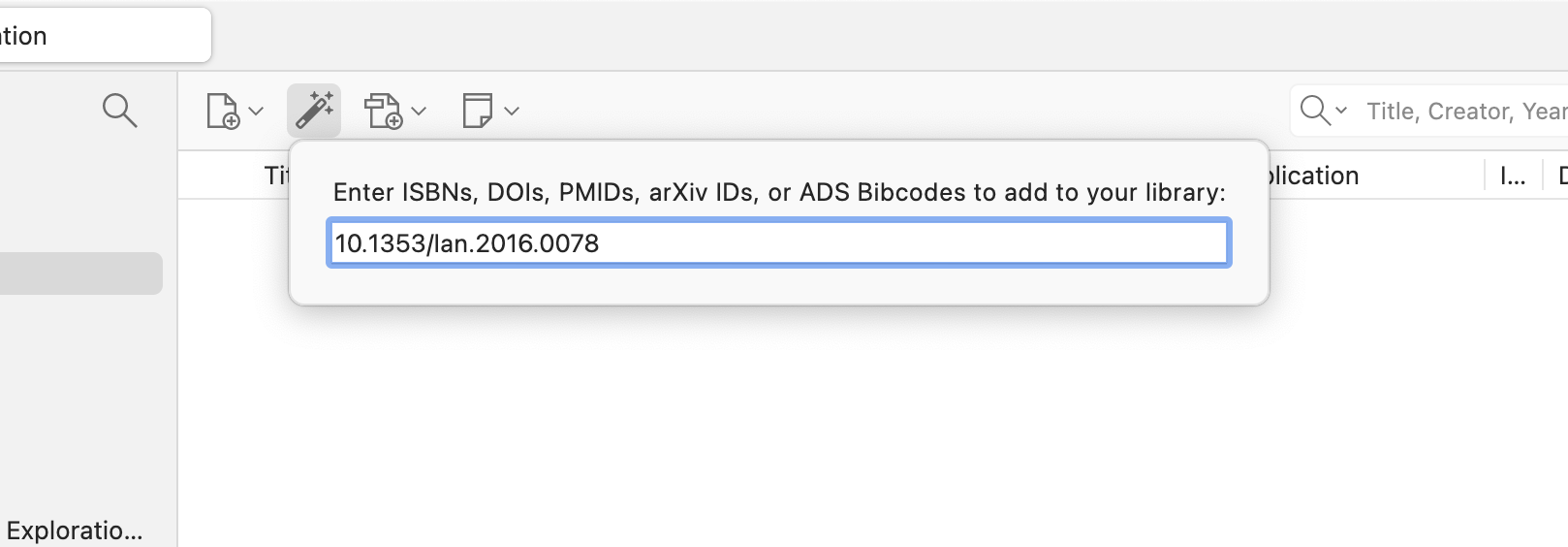Open the New Note dropdown chevron

coord(512,112)
